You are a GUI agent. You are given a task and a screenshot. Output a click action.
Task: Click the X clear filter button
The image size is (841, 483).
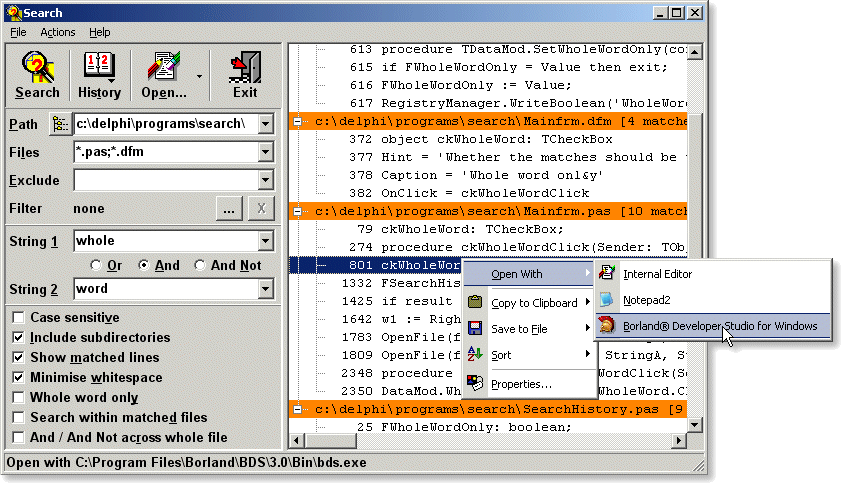click(259, 209)
